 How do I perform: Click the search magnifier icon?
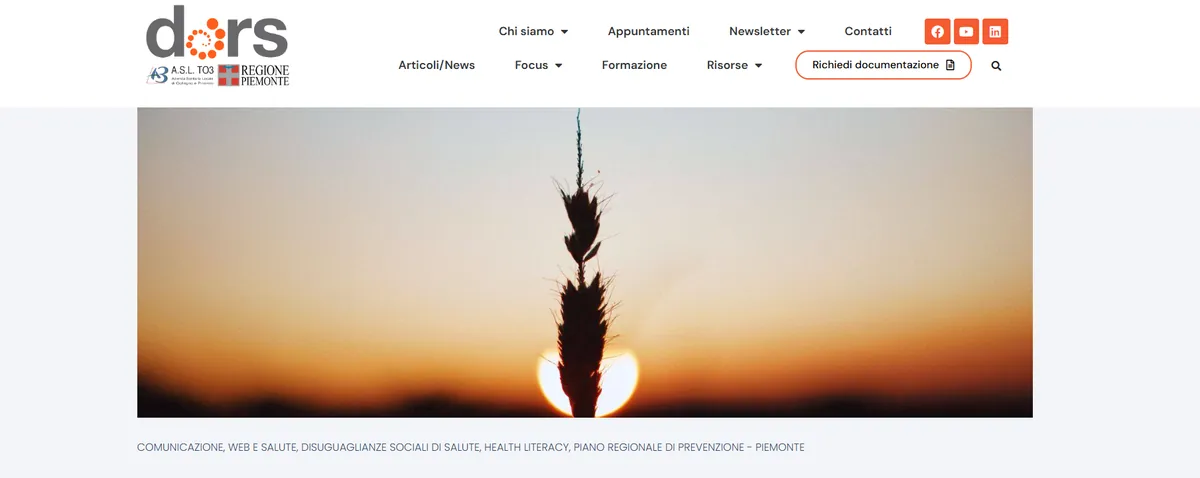[x=996, y=66]
